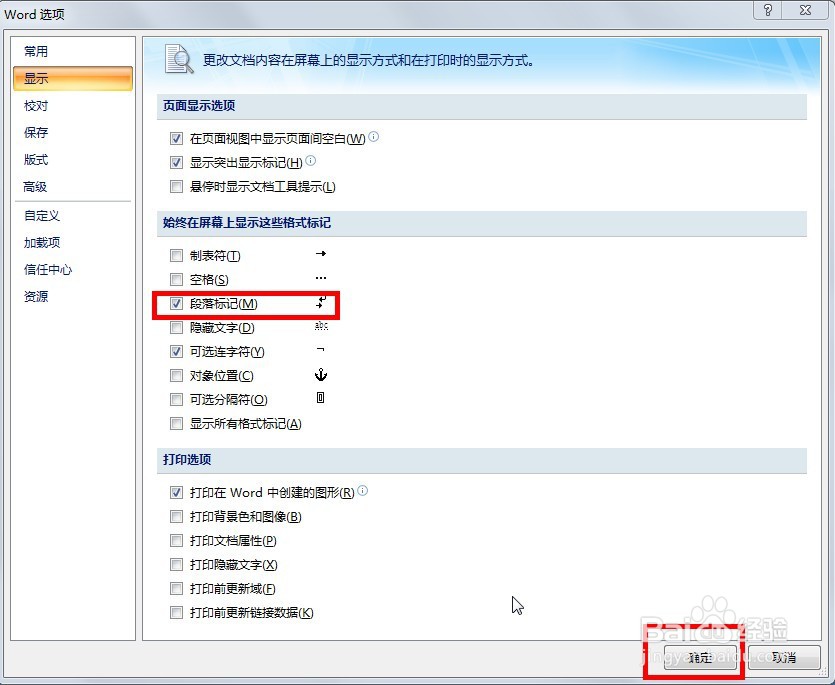This screenshot has width=835, height=685.
Task: Click the paragraph mark symbol next to 段落标记
Action: click(x=321, y=303)
